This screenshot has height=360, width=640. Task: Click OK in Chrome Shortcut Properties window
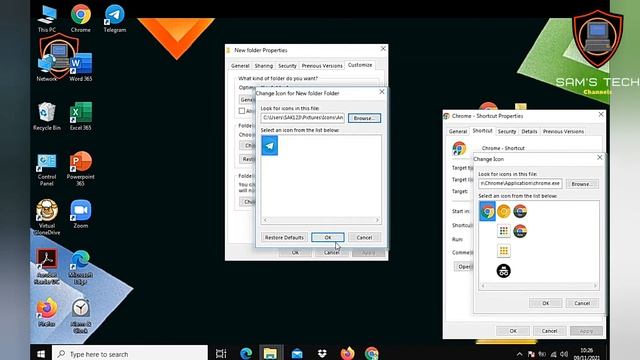pos(513,331)
